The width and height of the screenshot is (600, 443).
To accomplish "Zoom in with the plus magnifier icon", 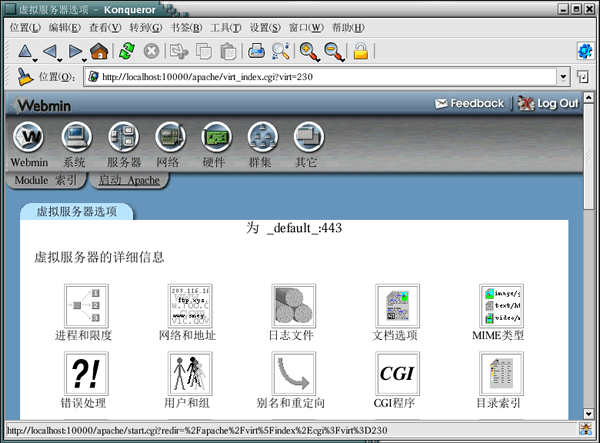I will [x=309, y=52].
